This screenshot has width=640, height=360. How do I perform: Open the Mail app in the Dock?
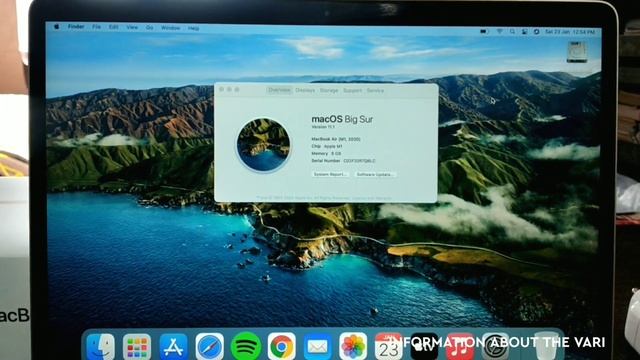click(318, 347)
